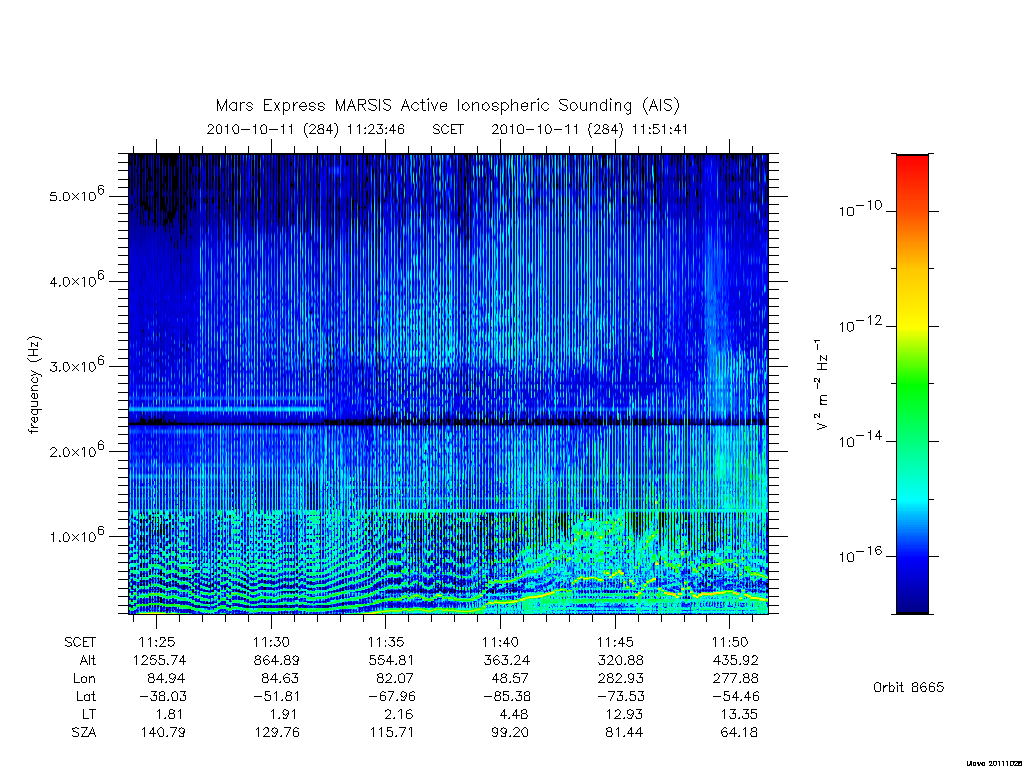1024x768 pixels.
Task: Click the 'SCET' row label below the plot
Action: (80, 642)
